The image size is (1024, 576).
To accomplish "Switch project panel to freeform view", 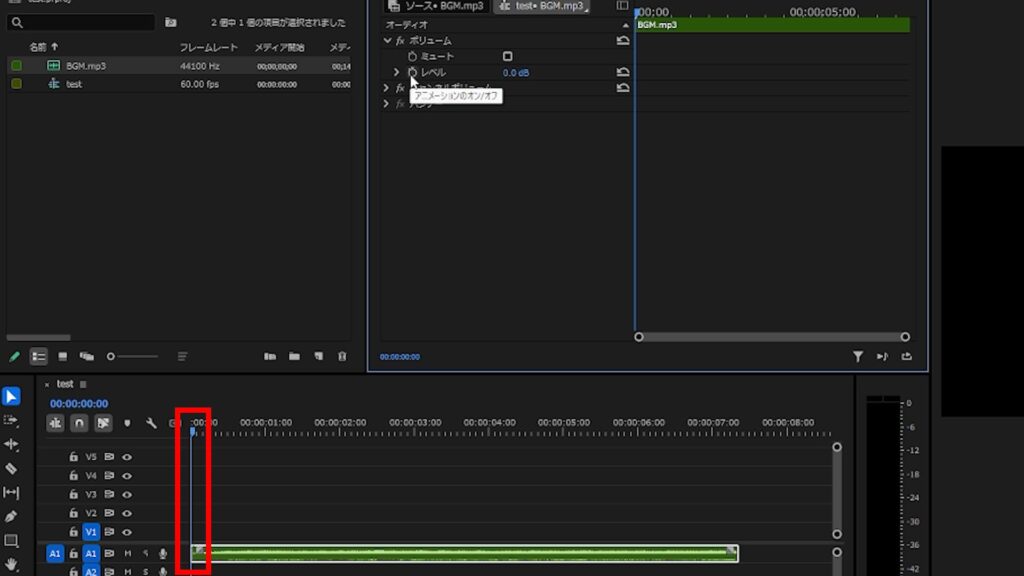I will tap(87, 357).
